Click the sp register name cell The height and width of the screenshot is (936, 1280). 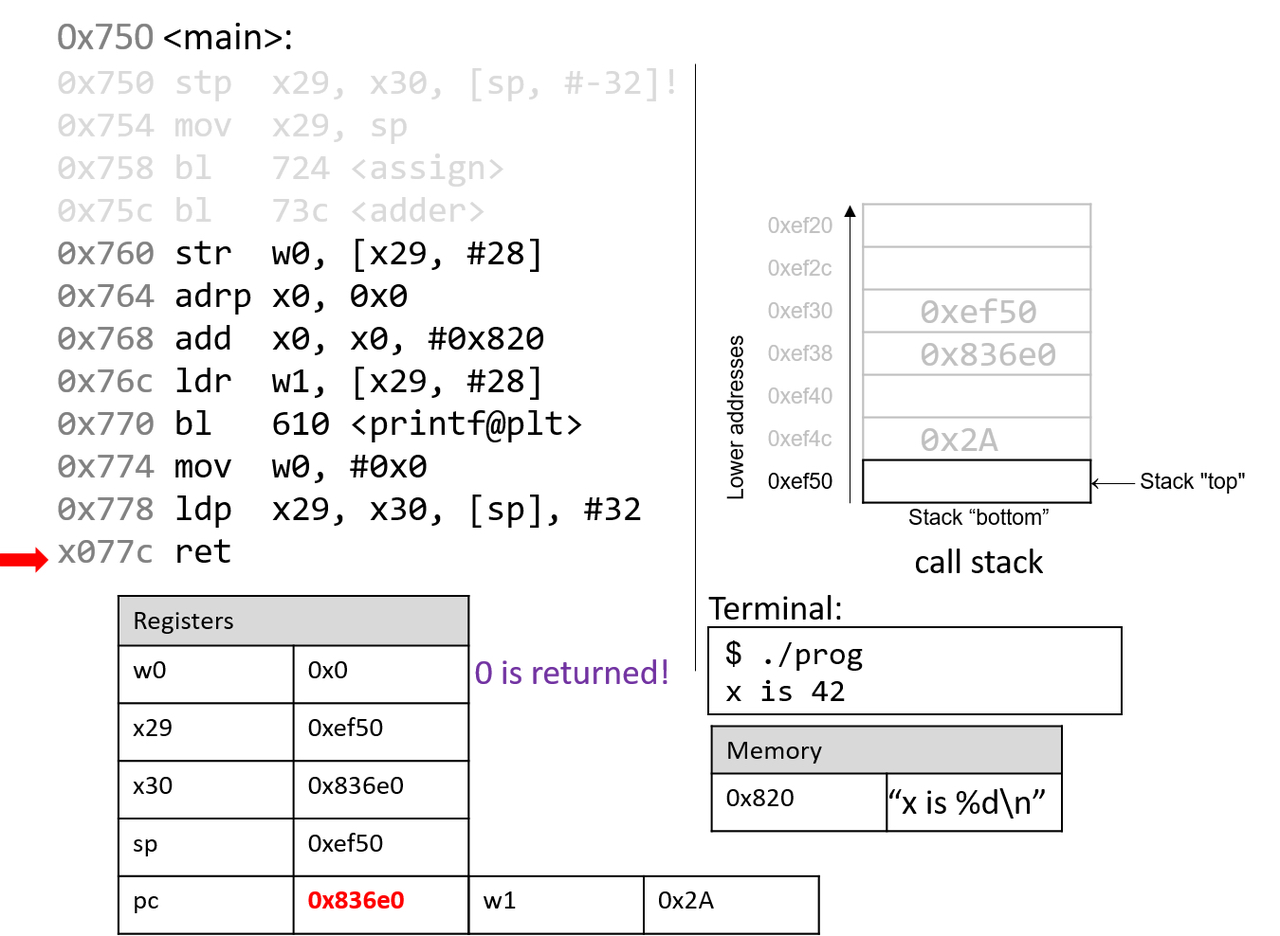pos(206,843)
